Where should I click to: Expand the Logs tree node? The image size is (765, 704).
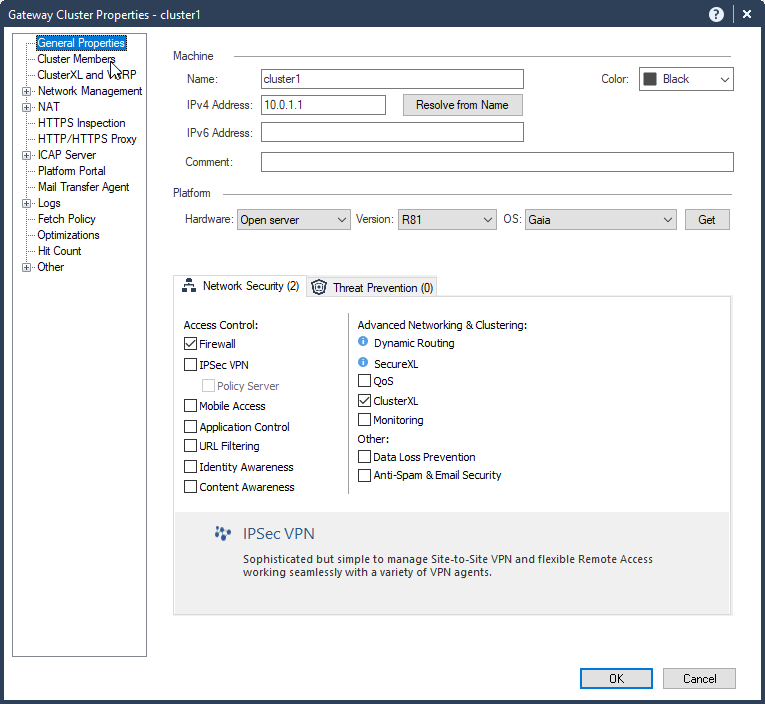pos(26,203)
